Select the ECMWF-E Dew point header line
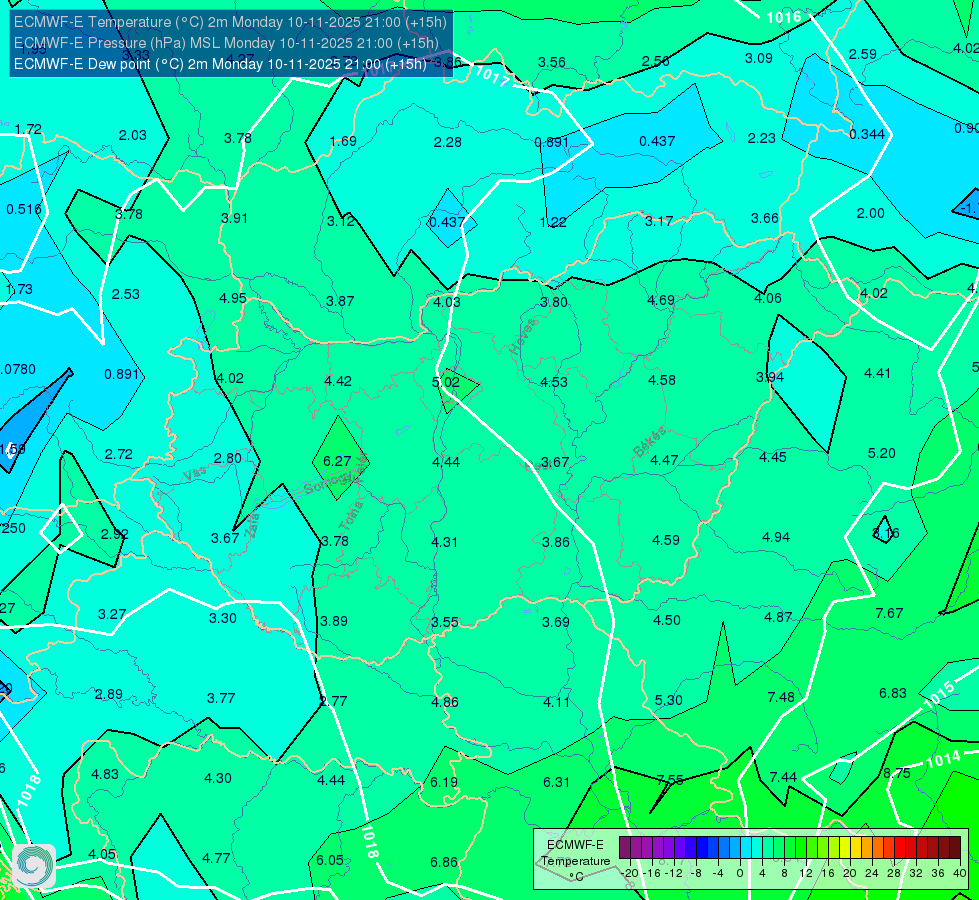Image resolution: width=979 pixels, height=900 pixels. point(220,64)
